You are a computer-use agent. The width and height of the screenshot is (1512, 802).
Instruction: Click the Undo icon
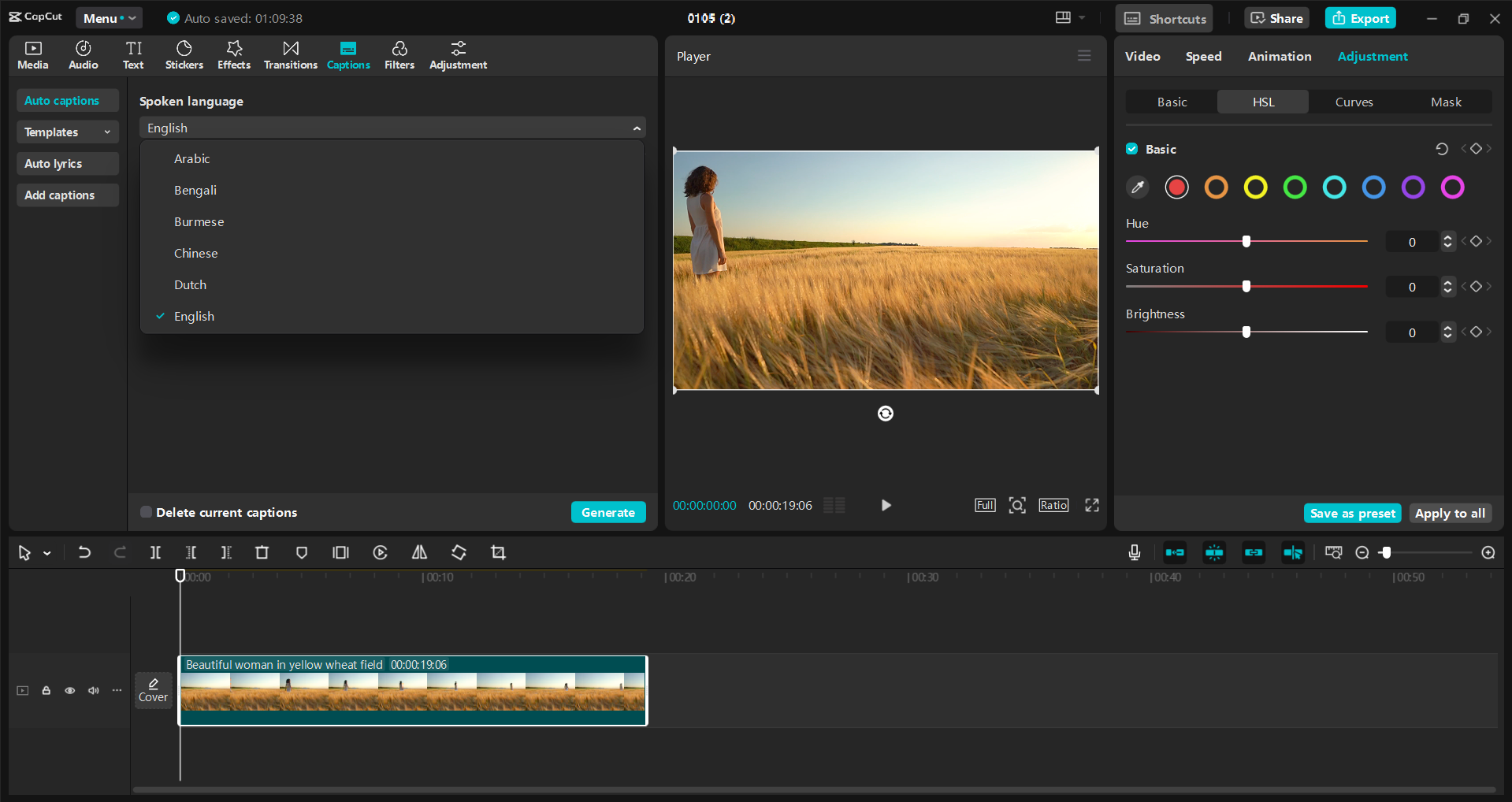[x=84, y=552]
